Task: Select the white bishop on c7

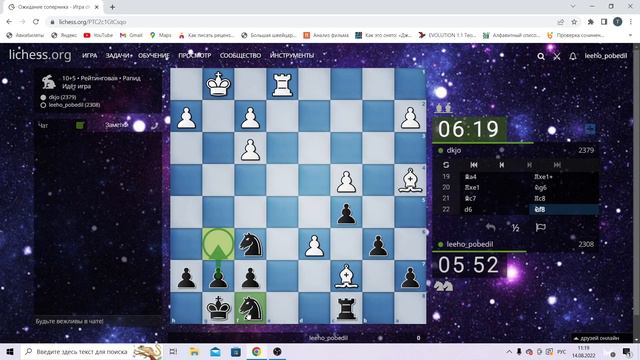Action: 346,276
